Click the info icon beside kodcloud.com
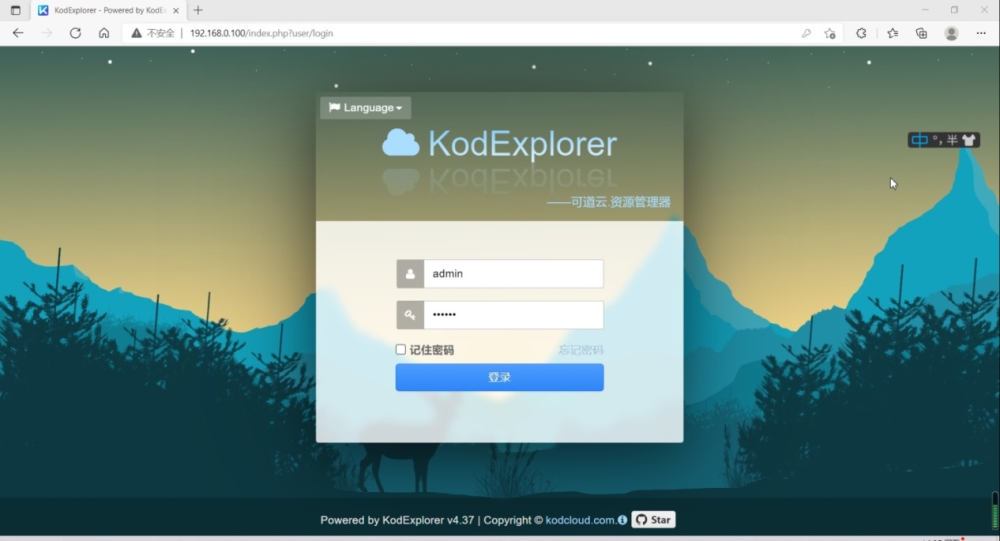The height and width of the screenshot is (541, 1000). pos(623,520)
